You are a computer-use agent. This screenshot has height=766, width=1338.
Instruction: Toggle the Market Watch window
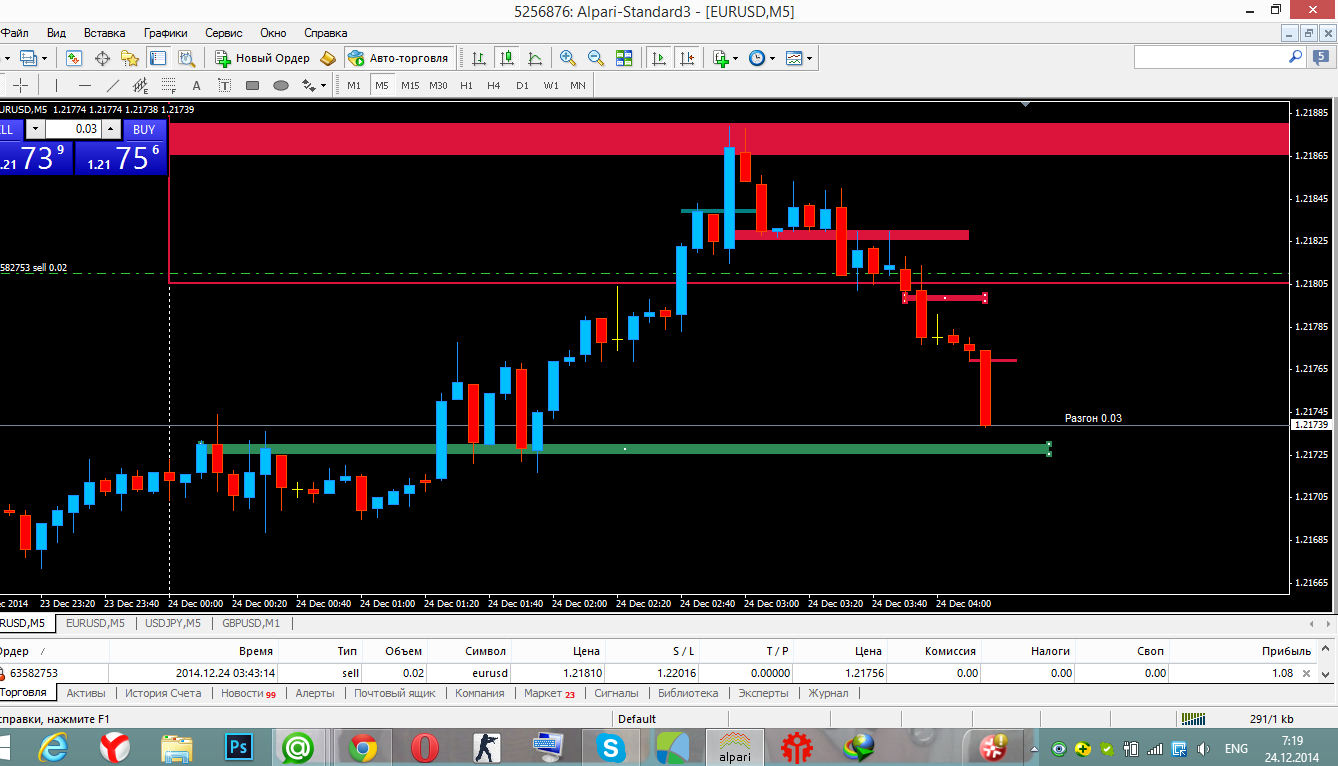(x=74, y=58)
